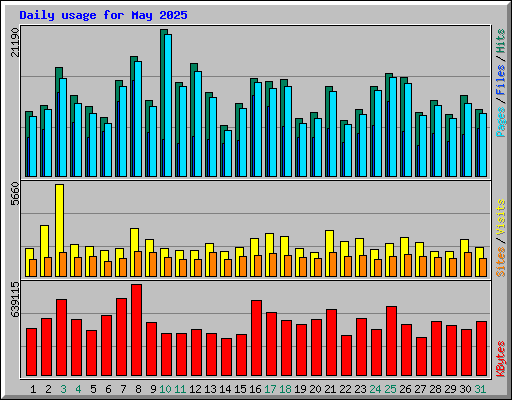
Task: Click day label 13 on the axis
Action: 210,389
